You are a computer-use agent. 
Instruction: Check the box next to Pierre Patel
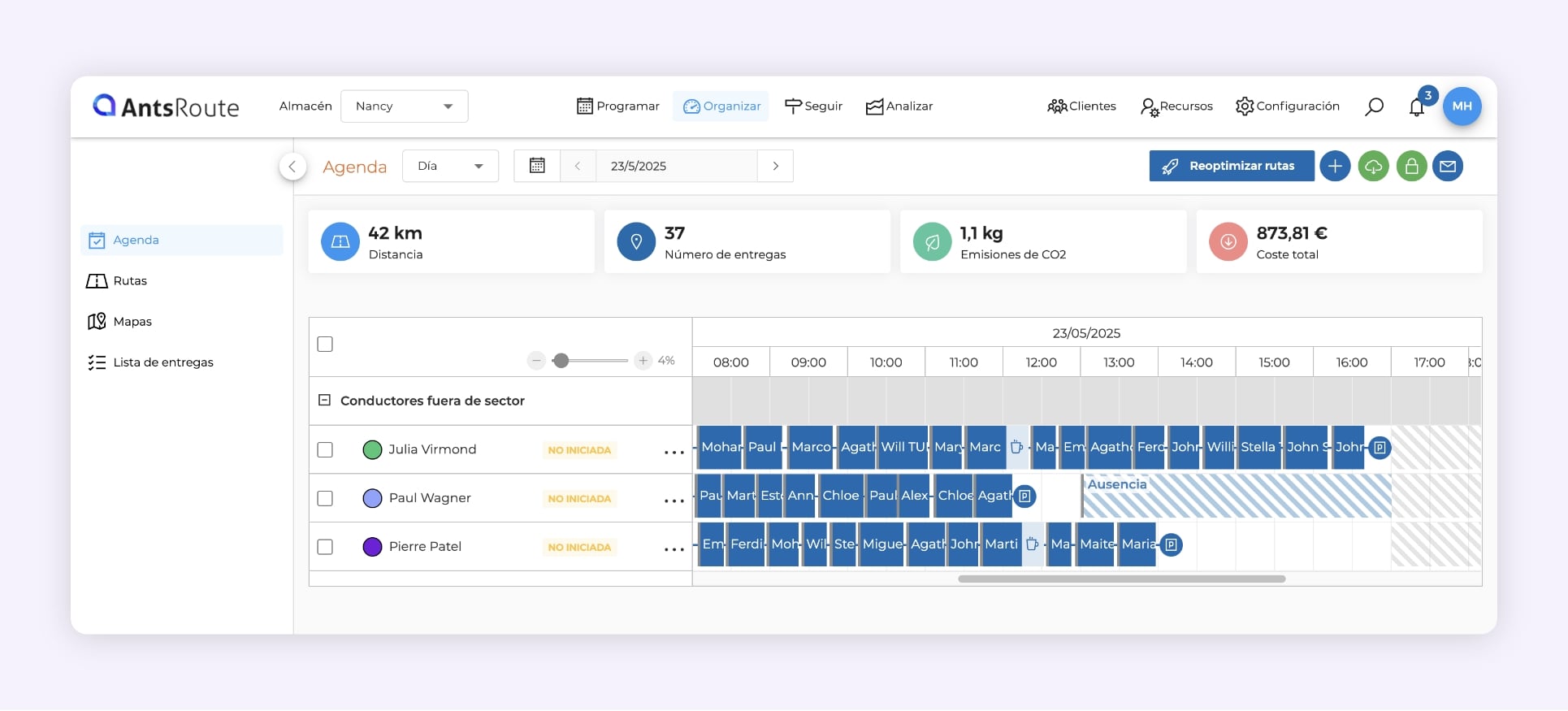pyautogui.click(x=325, y=547)
